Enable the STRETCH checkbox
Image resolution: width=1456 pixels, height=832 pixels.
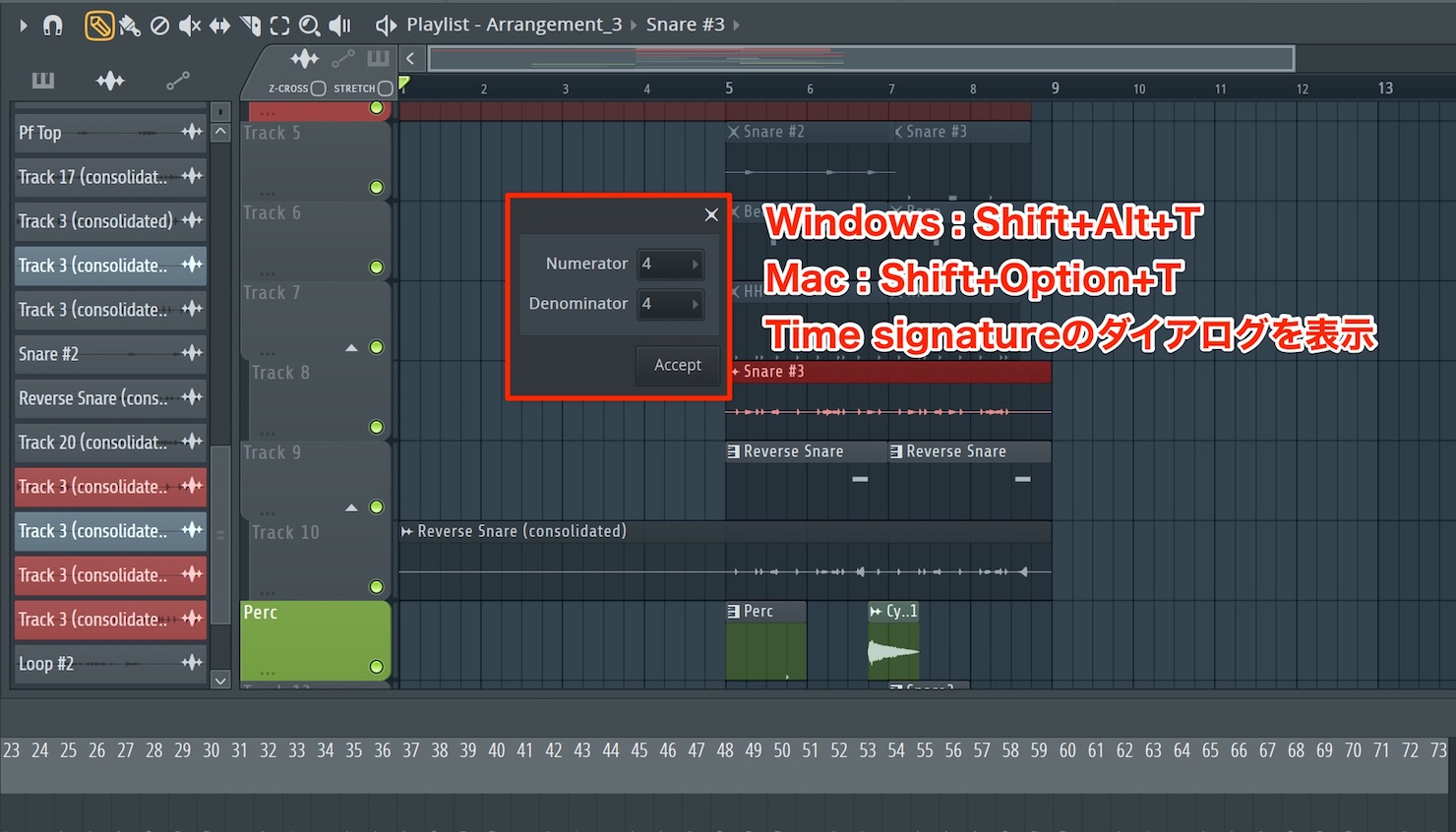point(385,89)
